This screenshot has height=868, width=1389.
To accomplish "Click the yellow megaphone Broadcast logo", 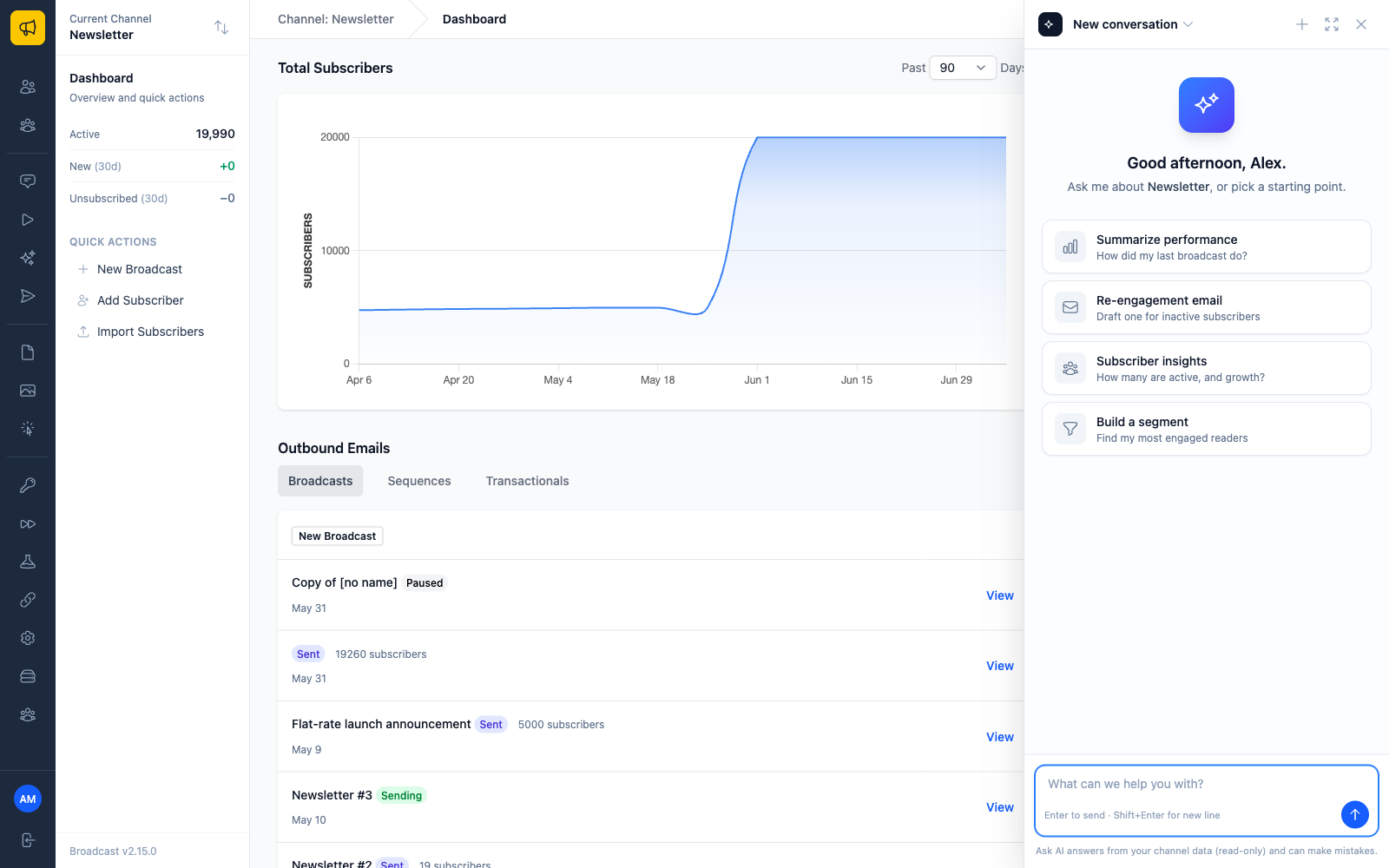I will pos(28,28).
